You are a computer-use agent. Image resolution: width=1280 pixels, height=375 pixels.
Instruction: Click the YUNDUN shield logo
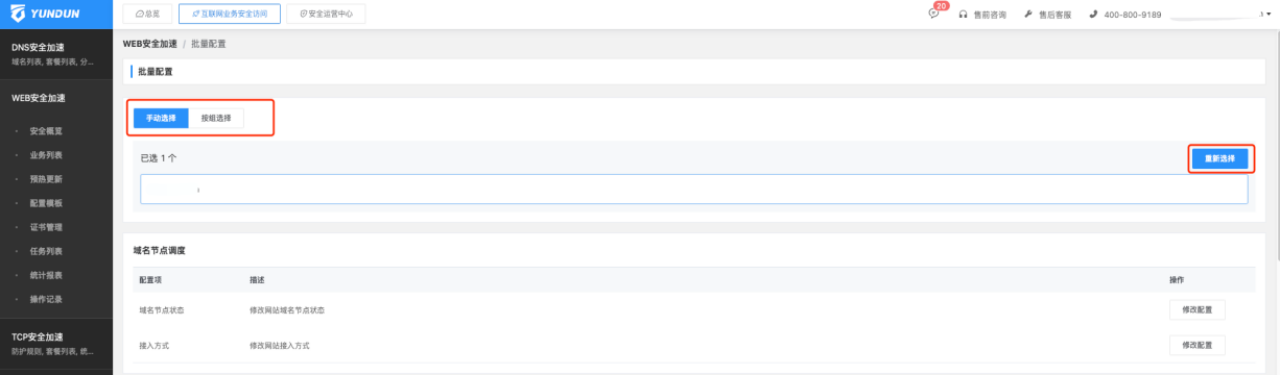coord(18,14)
